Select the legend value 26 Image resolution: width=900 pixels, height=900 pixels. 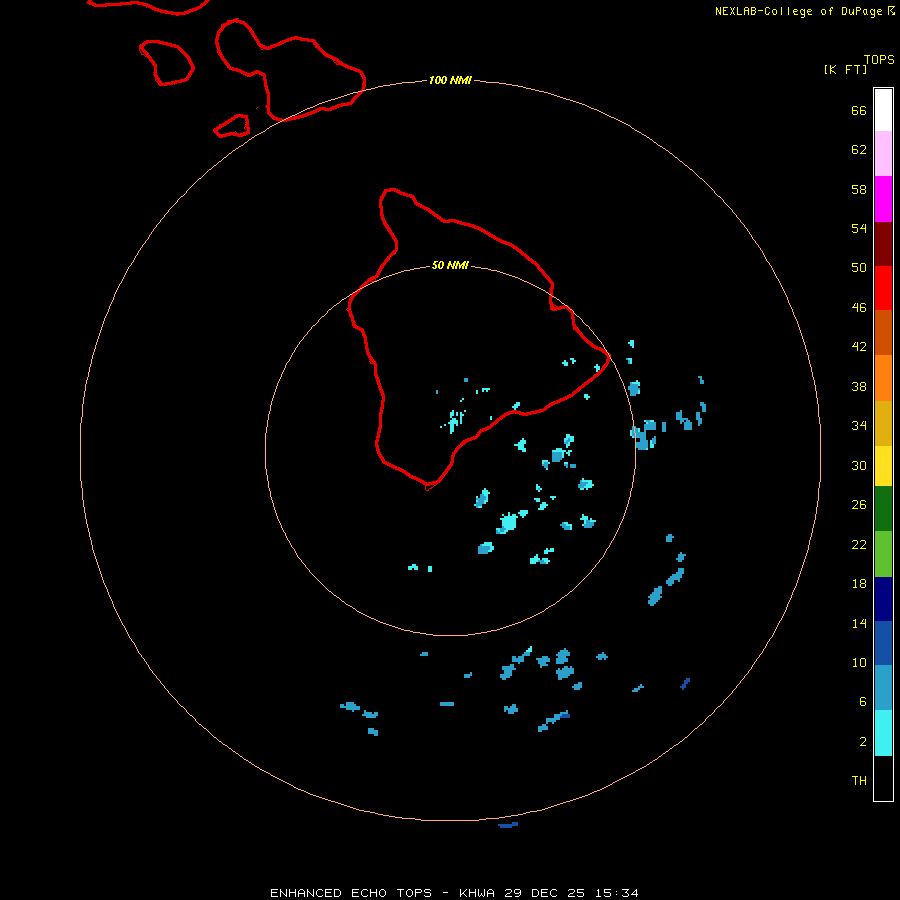(859, 505)
